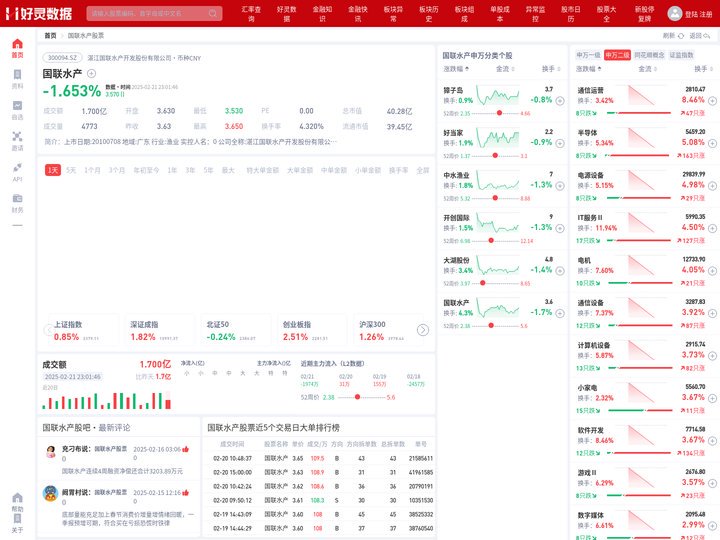The image size is (720, 540).
Task: Sort stock list by 金流
Action: point(505,69)
